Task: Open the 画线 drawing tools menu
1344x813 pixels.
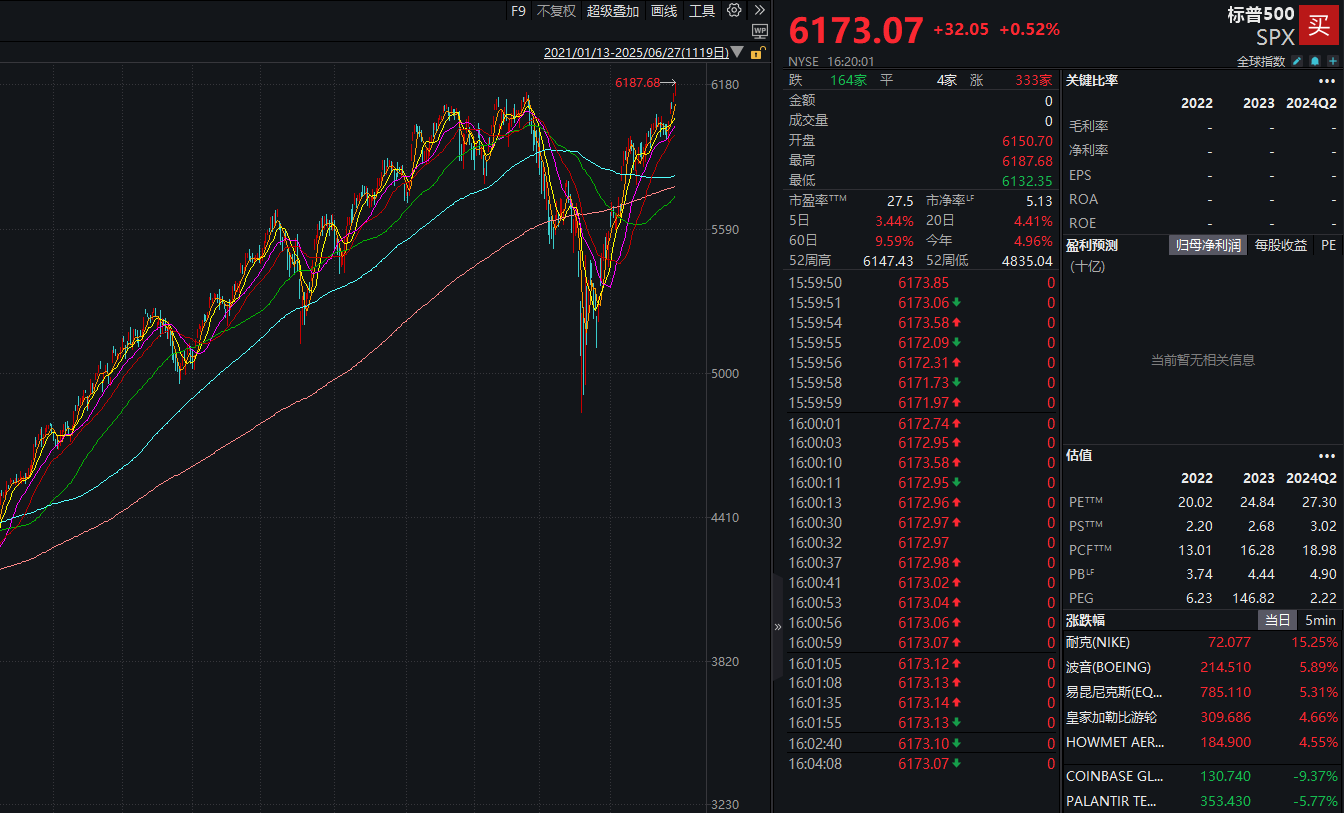Action: pyautogui.click(x=664, y=11)
